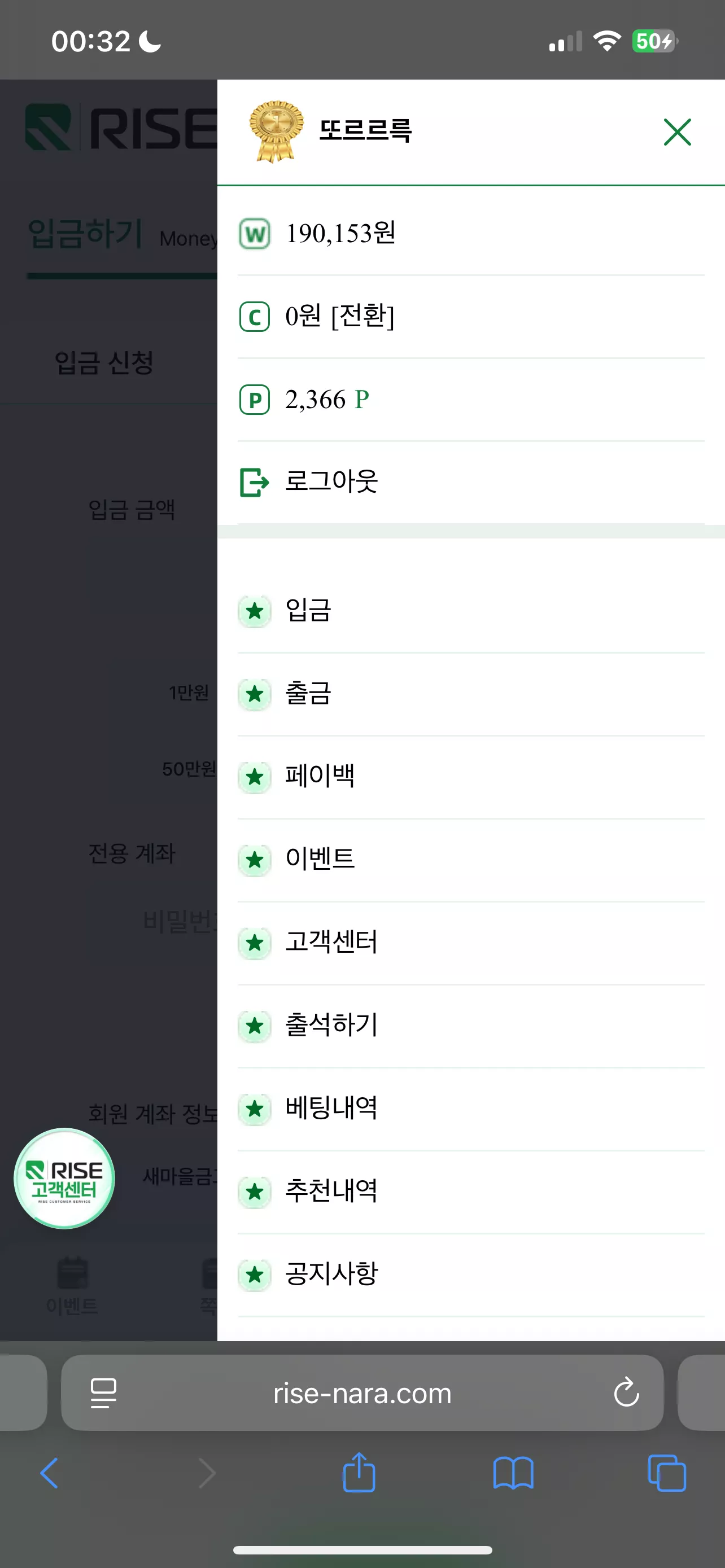Open 베팅내역 betting history entry

[x=470, y=1109]
